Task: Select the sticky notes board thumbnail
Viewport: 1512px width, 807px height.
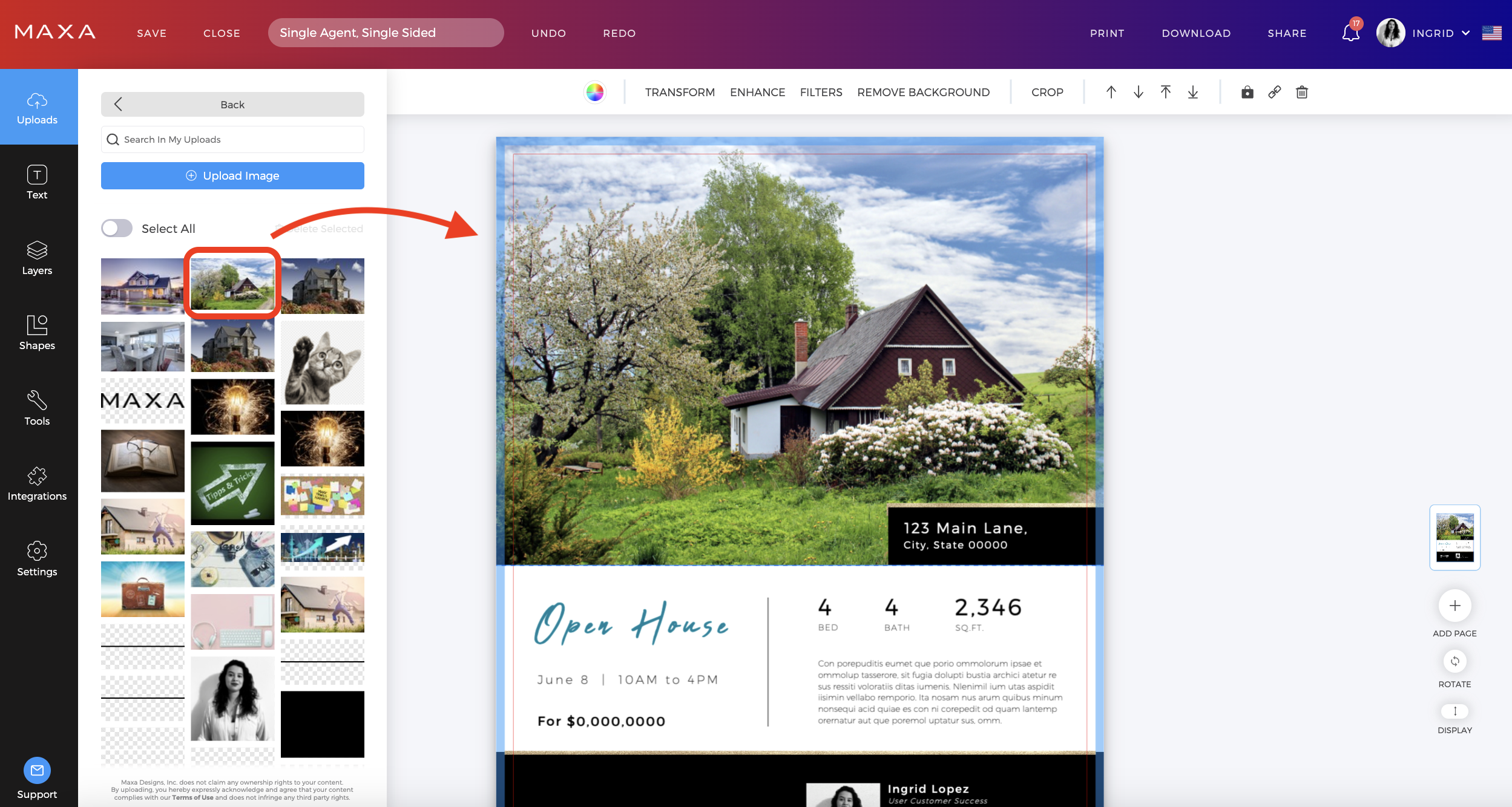Action: point(323,495)
